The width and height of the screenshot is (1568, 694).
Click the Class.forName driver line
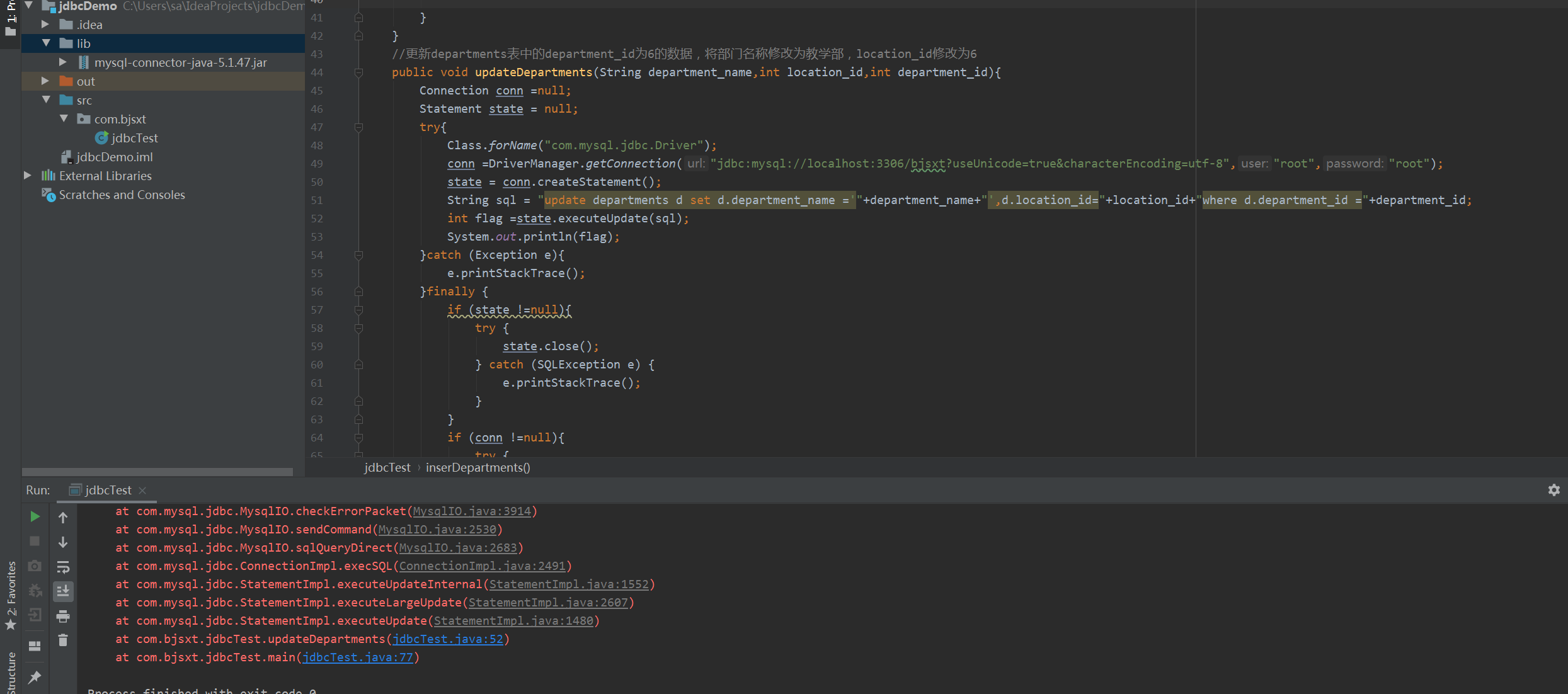[581, 145]
